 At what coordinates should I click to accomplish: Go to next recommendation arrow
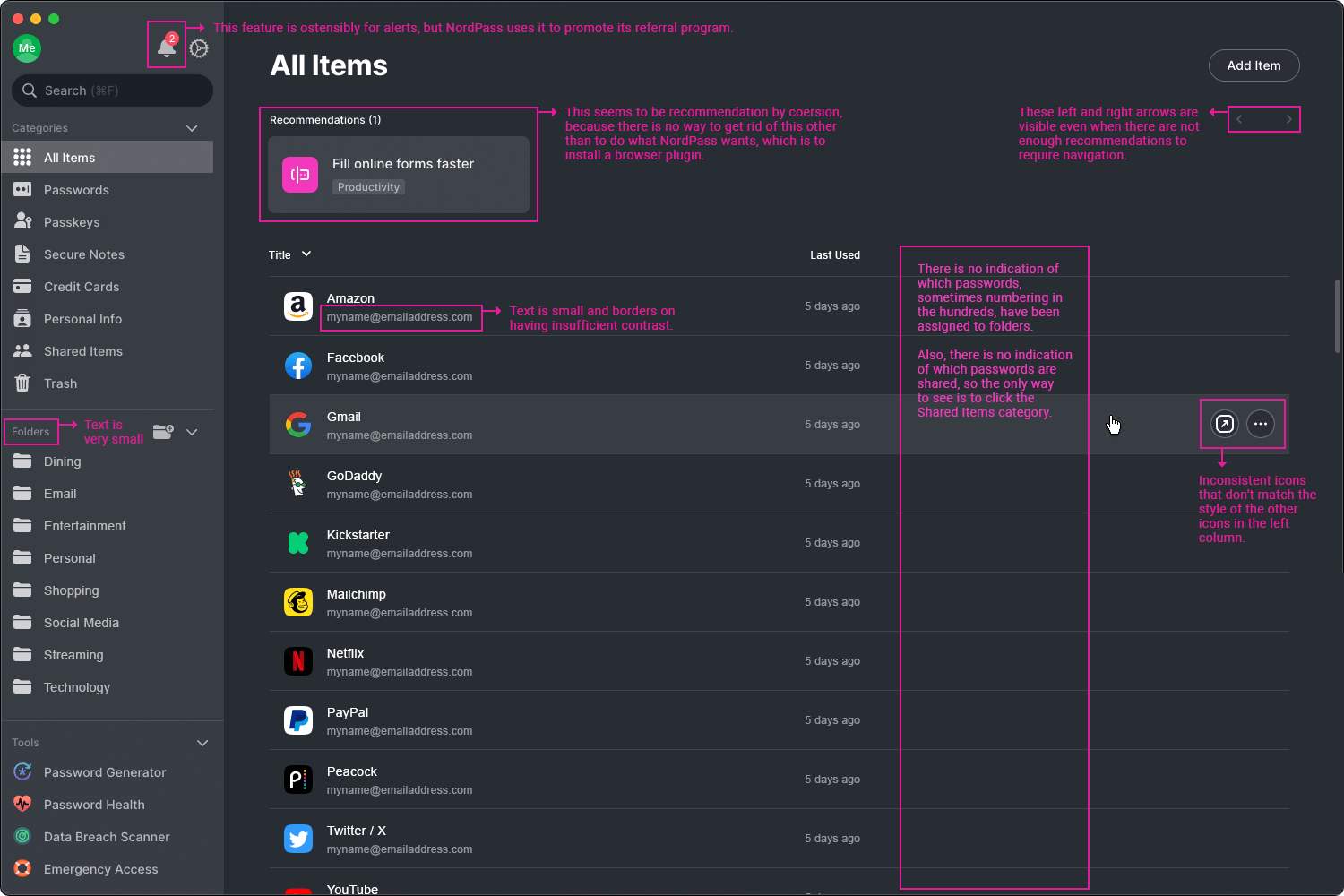[1288, 119]
